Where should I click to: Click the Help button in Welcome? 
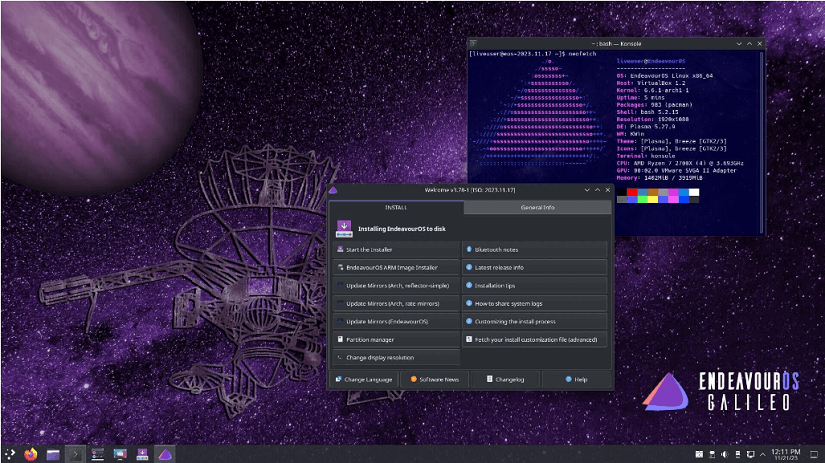(577, 379)
